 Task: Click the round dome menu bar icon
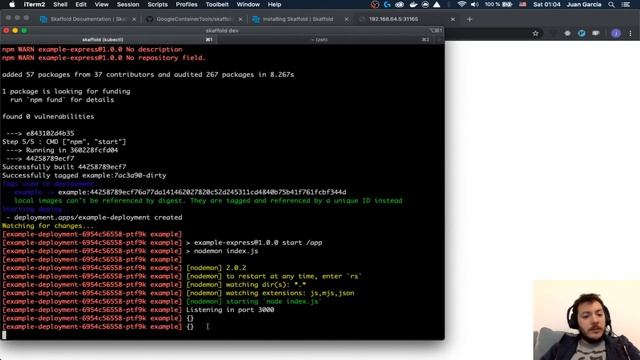425,4
